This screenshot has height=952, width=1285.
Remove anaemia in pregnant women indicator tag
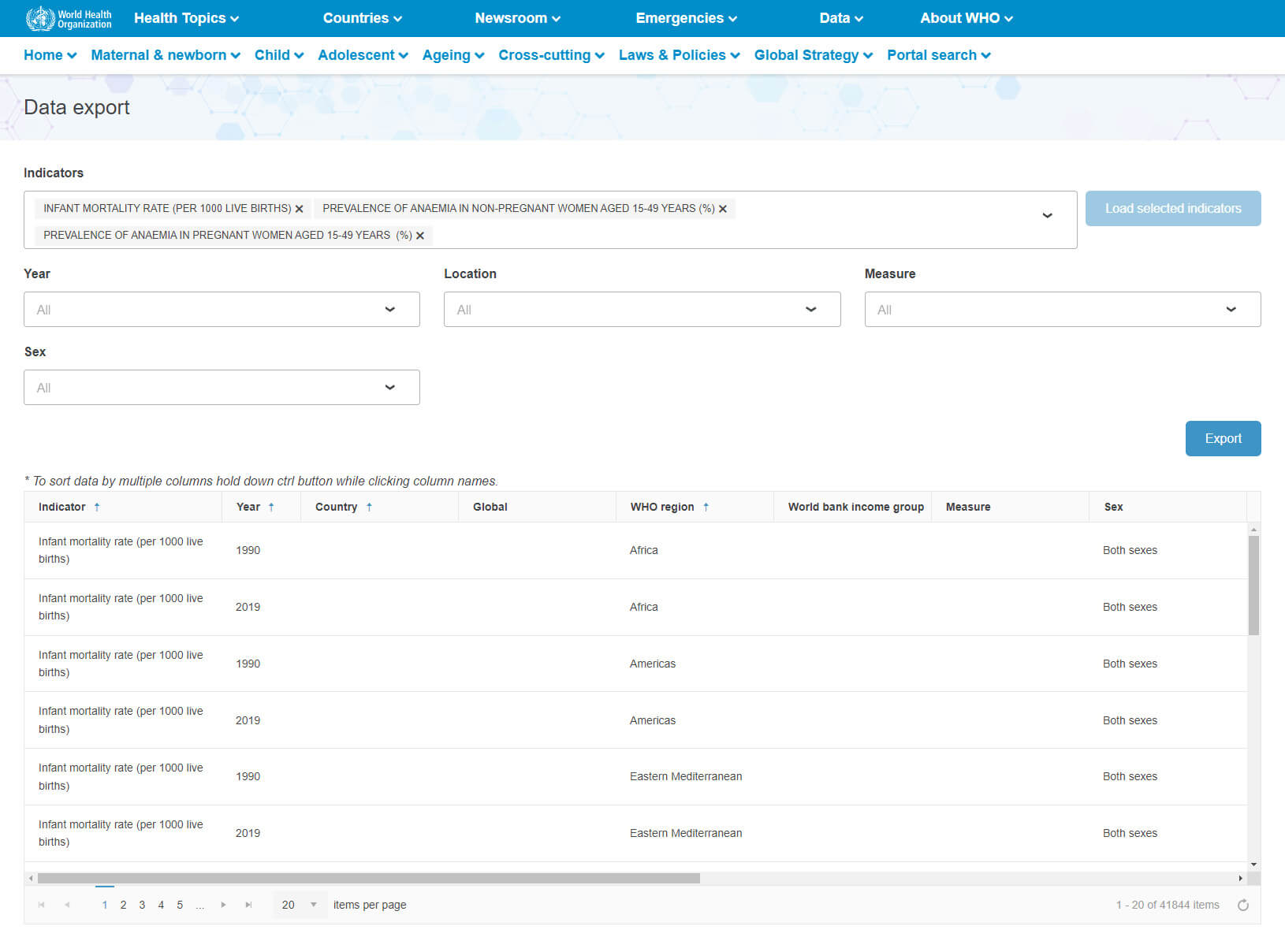click(x=420, y=236)
